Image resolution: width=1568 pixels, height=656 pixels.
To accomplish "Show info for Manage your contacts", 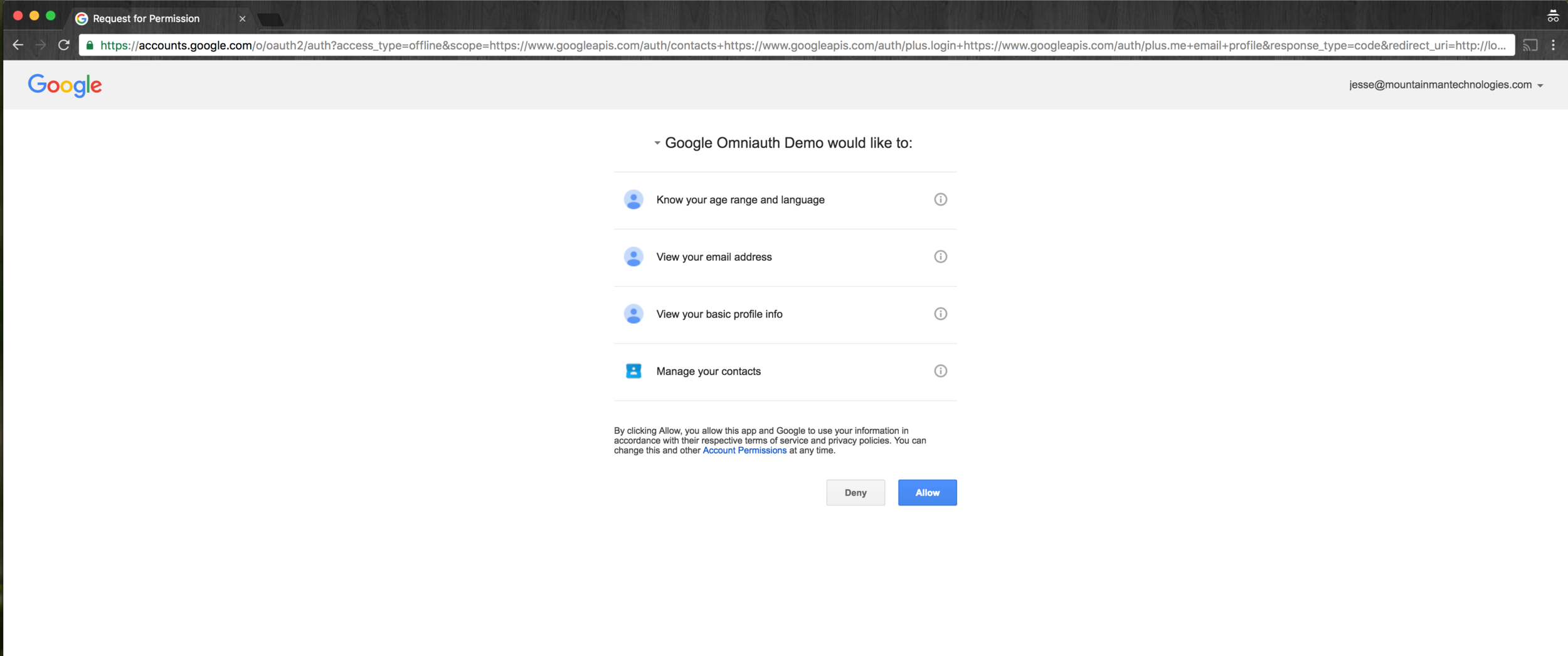I will pyautogui.click(x=940, y=371).
